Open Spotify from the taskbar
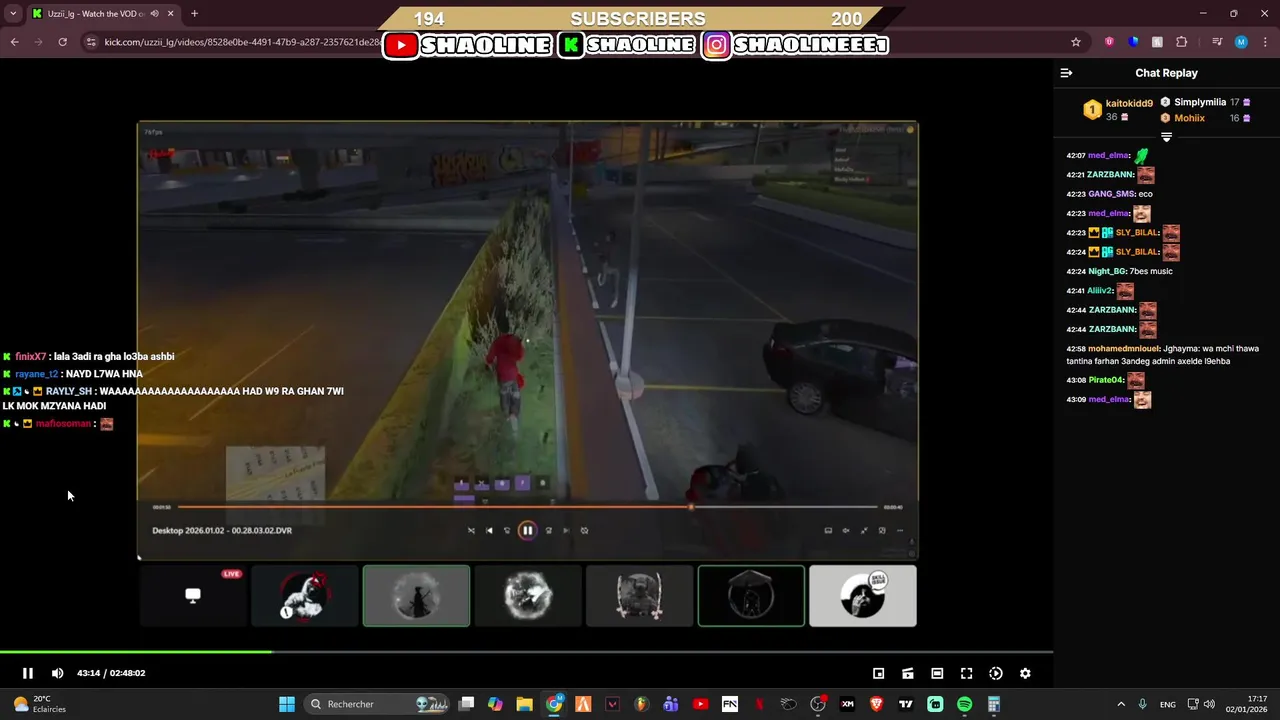This screenshot has height=720, width=1280. (964, 704)
